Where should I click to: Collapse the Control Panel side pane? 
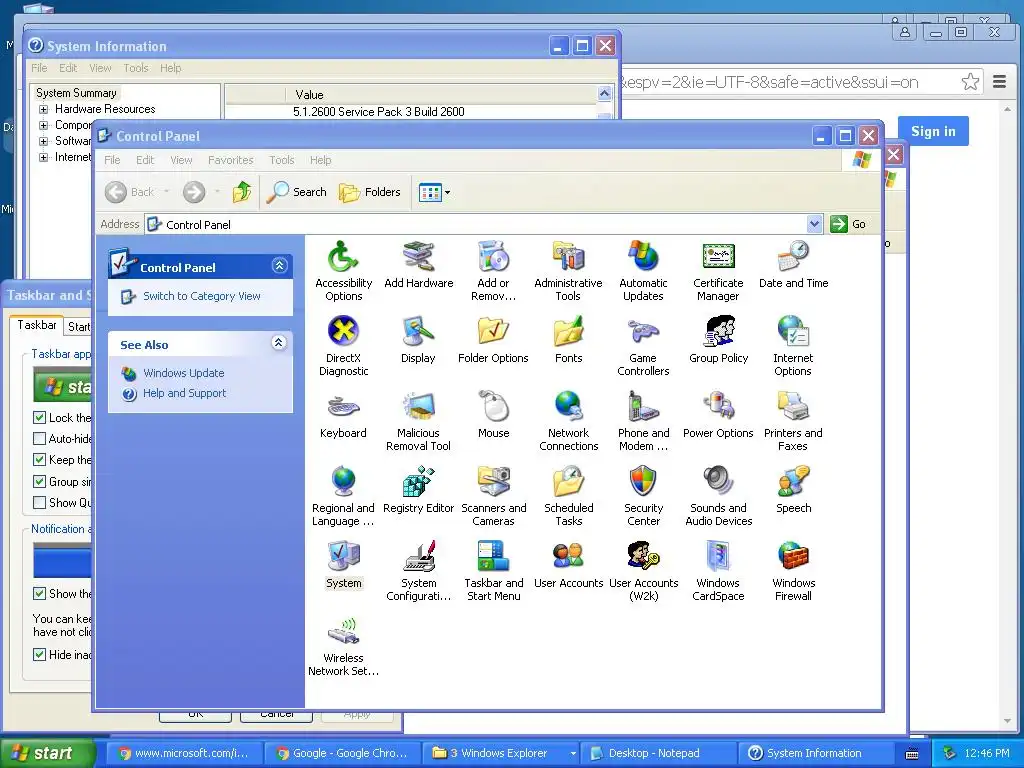pyautogui.click(x=279, y=266)
